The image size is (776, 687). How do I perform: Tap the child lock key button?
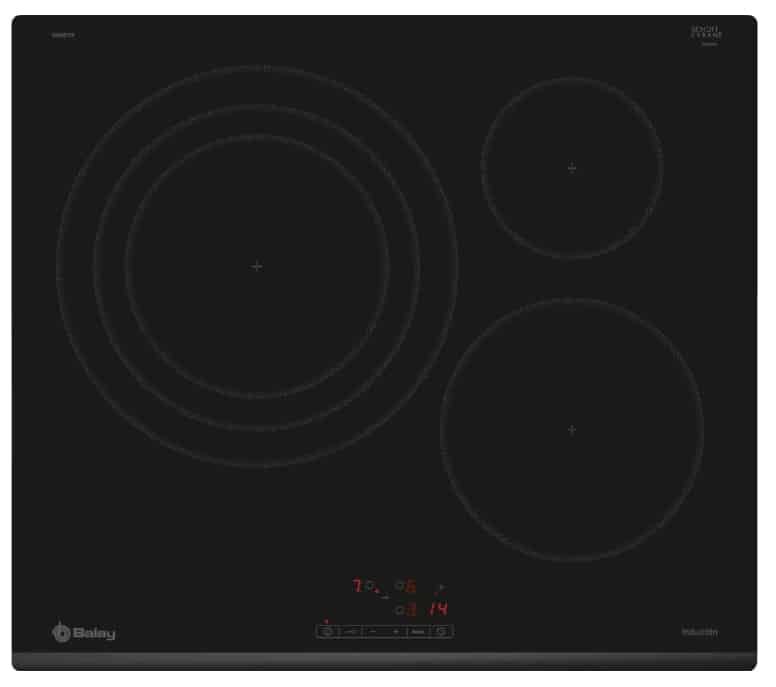tap(351, 631)
